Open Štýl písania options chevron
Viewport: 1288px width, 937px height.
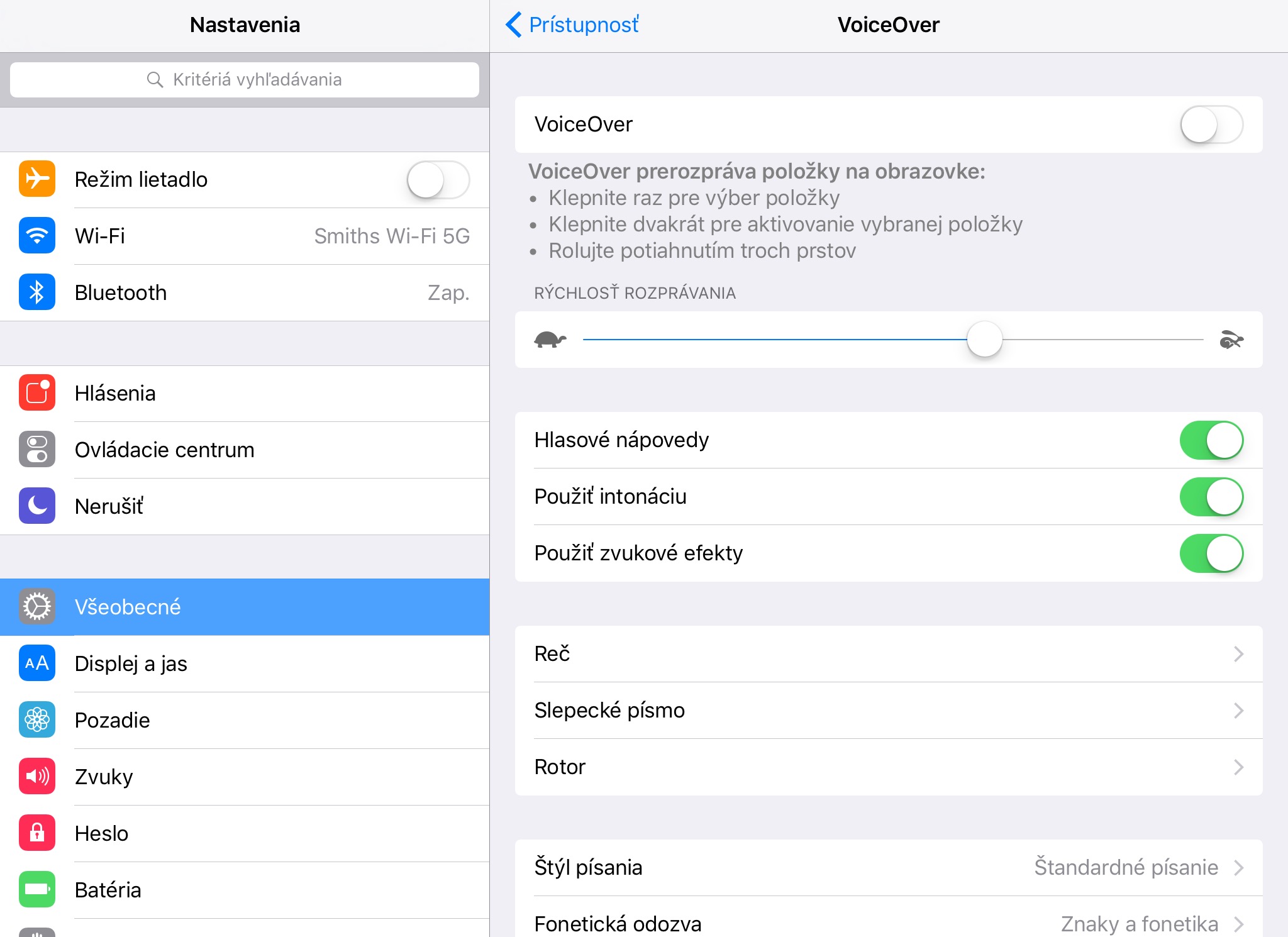(1238, 868)
